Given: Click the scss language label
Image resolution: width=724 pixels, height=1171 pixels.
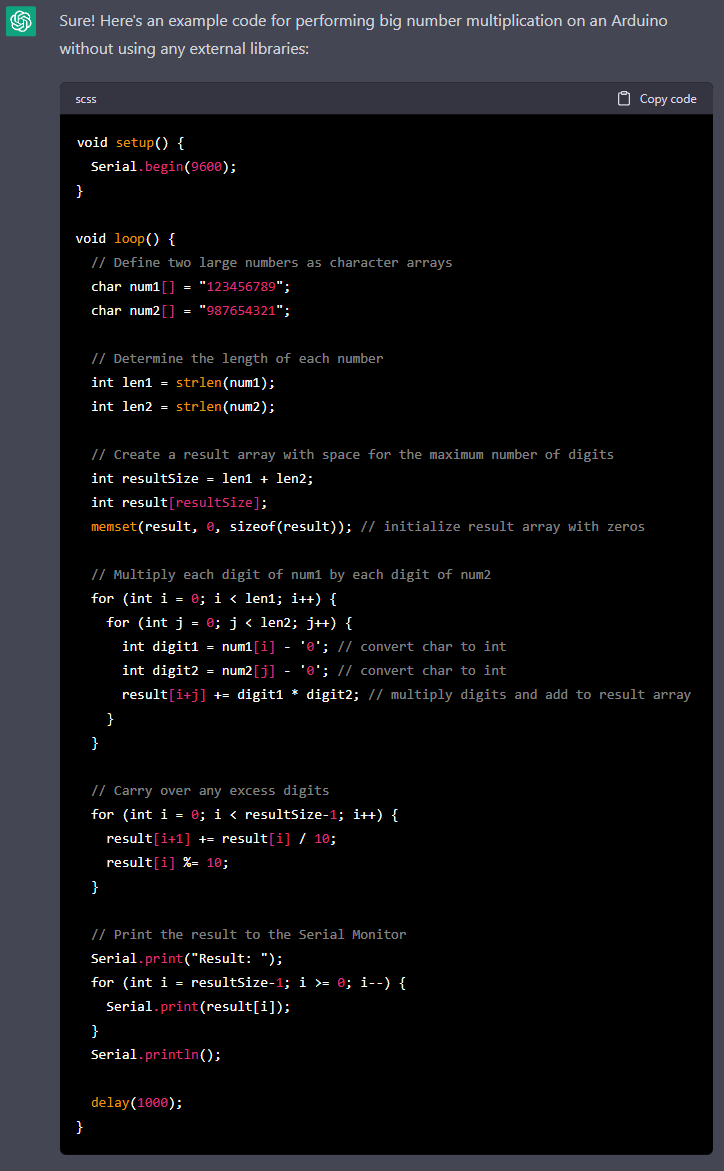Looking at the screenshot, I should tap(86, 99).
